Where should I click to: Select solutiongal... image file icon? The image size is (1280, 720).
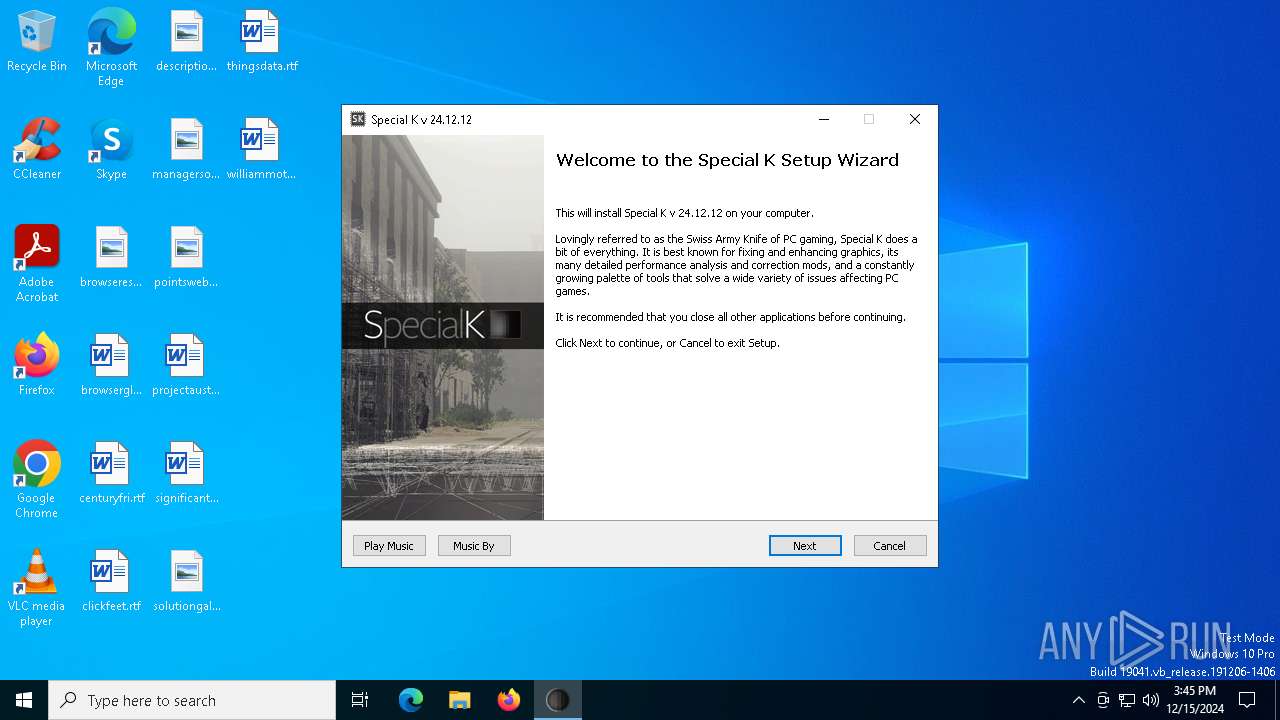186,581
